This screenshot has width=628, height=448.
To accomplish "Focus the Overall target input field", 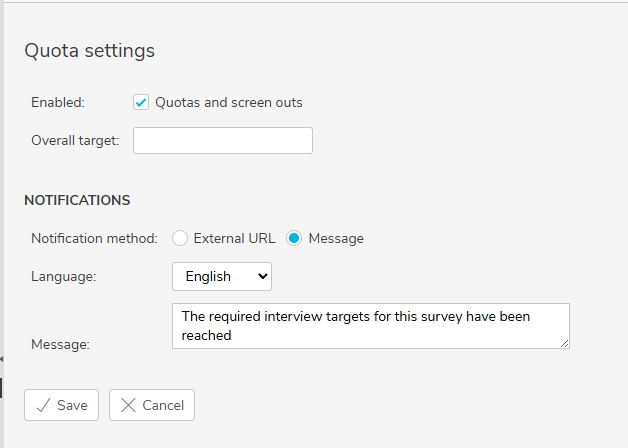I will tap(223, 141).
